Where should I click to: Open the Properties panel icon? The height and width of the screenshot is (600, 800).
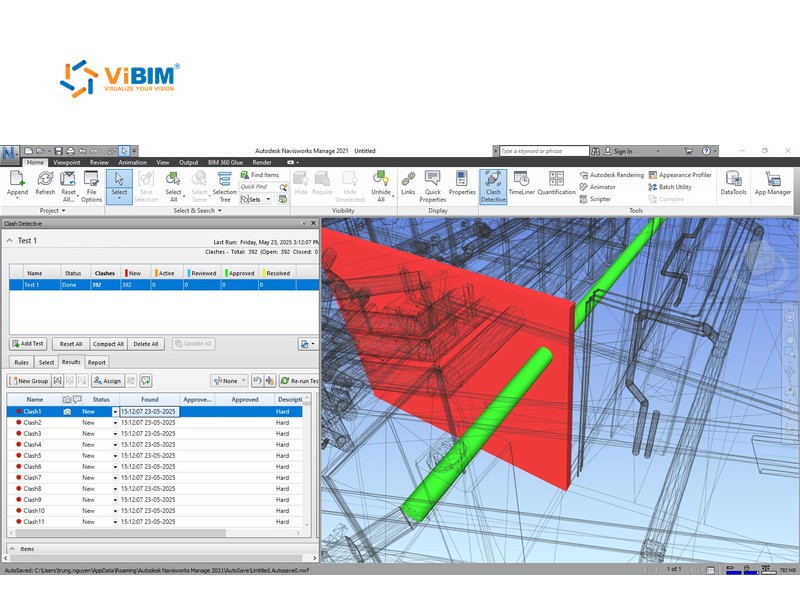click(462, 184)
